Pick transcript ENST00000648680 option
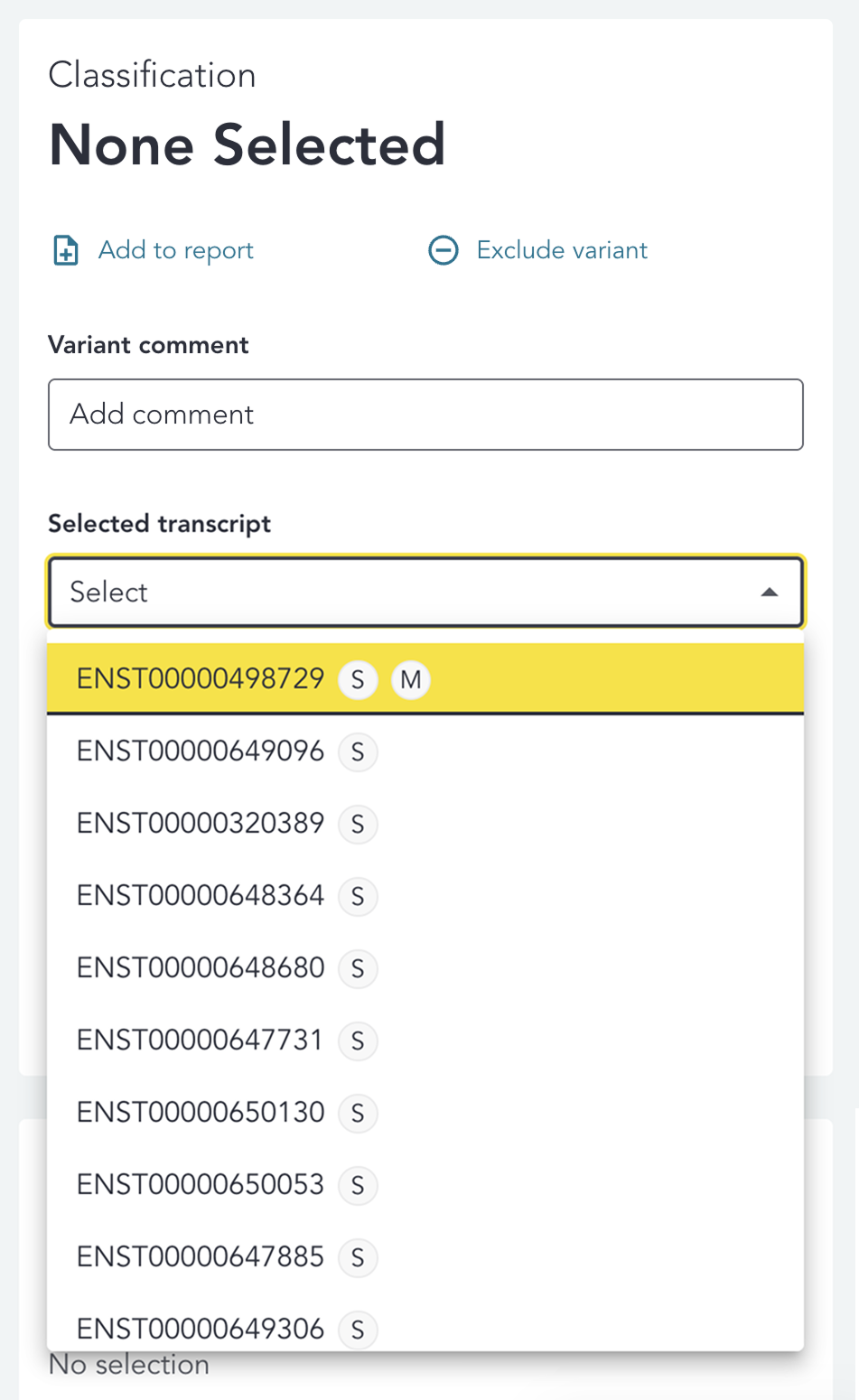This screenshot has height=1400, width=859. 200,968
